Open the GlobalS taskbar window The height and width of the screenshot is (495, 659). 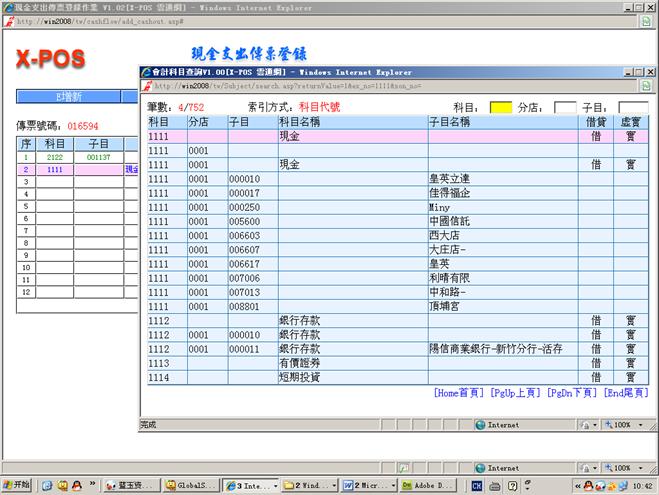pyautogui.click(x=183, y=485)
